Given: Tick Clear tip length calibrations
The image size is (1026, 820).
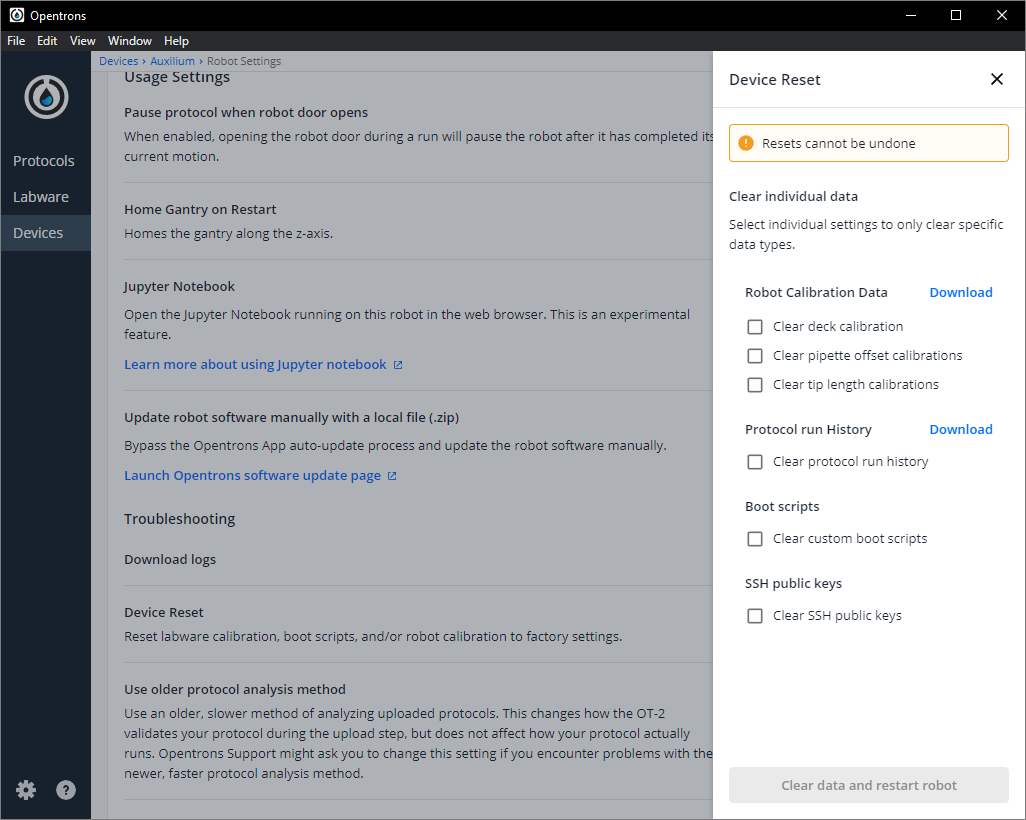Looking at the screenshot, I should click(x=755, y=385).
